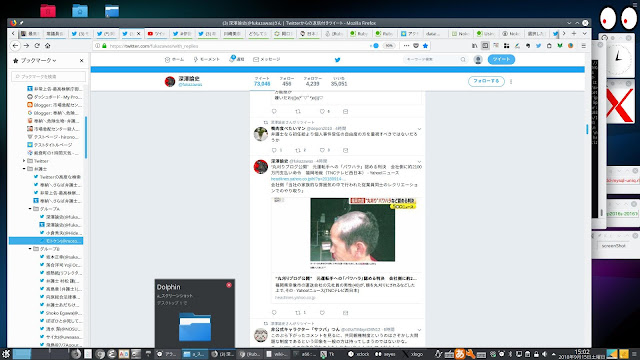640x360 pixels.
Task: Switch to the first Ruby tab
Action: coord(359,33)
